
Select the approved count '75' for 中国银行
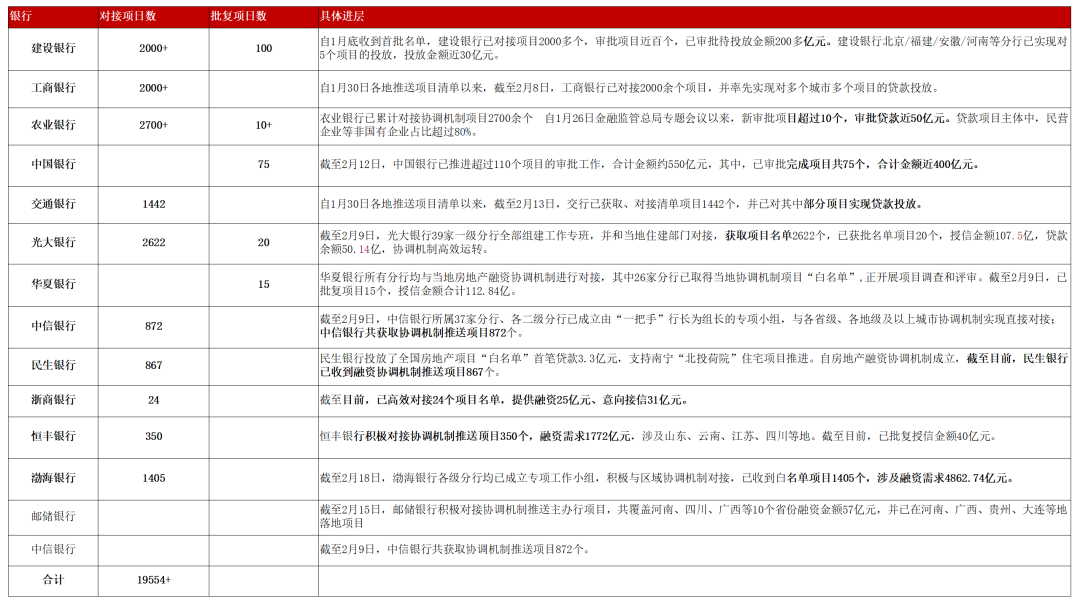click(x=264, y=165)
